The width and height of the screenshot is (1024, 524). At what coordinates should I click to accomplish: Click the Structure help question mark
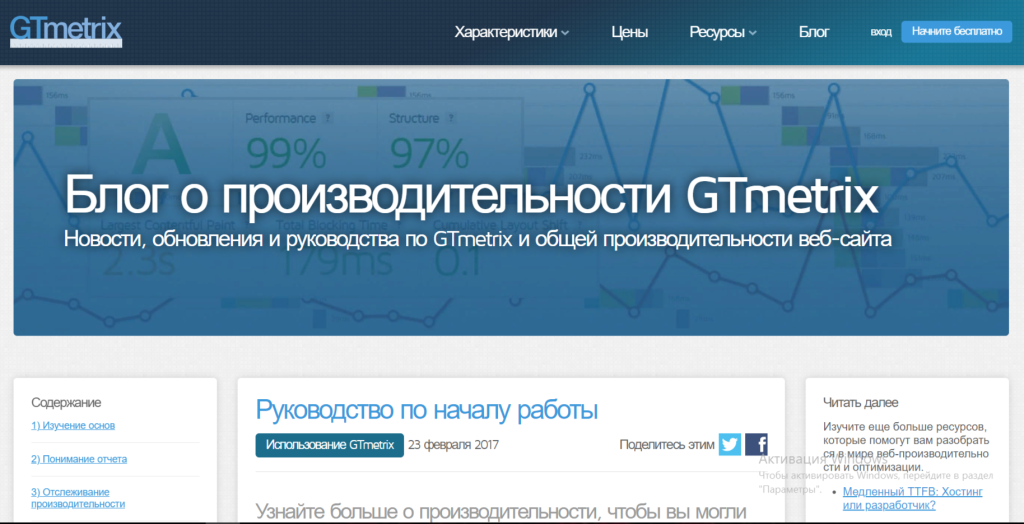point(451,118)
